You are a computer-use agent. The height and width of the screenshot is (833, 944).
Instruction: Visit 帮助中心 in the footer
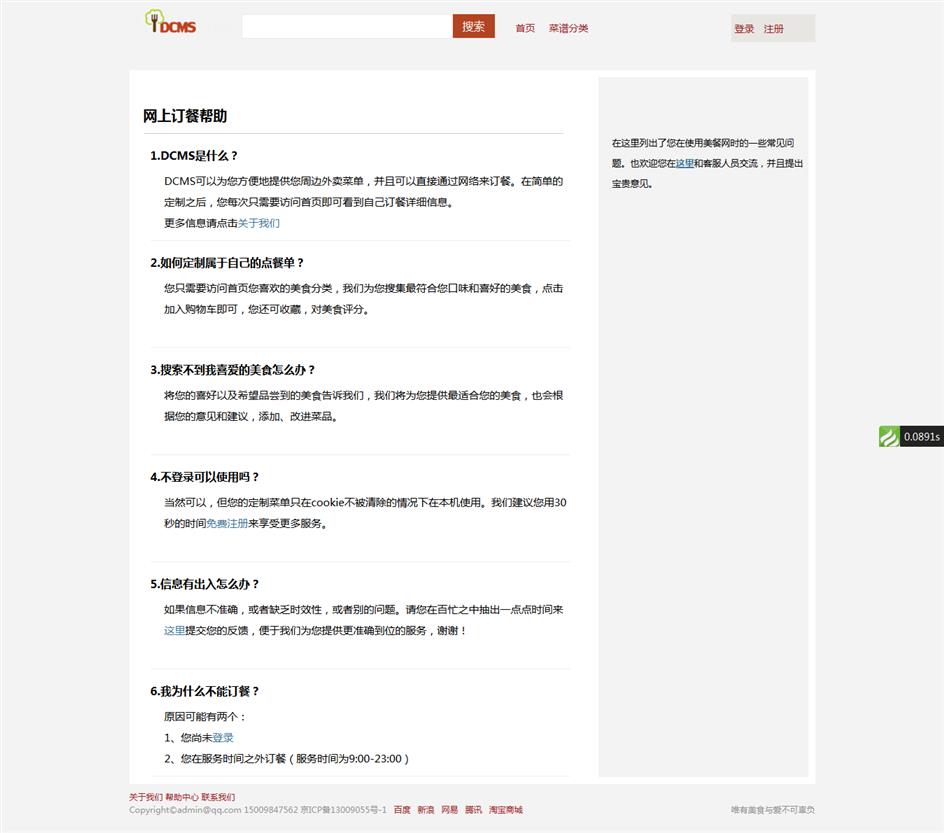(x=181, y=797)
